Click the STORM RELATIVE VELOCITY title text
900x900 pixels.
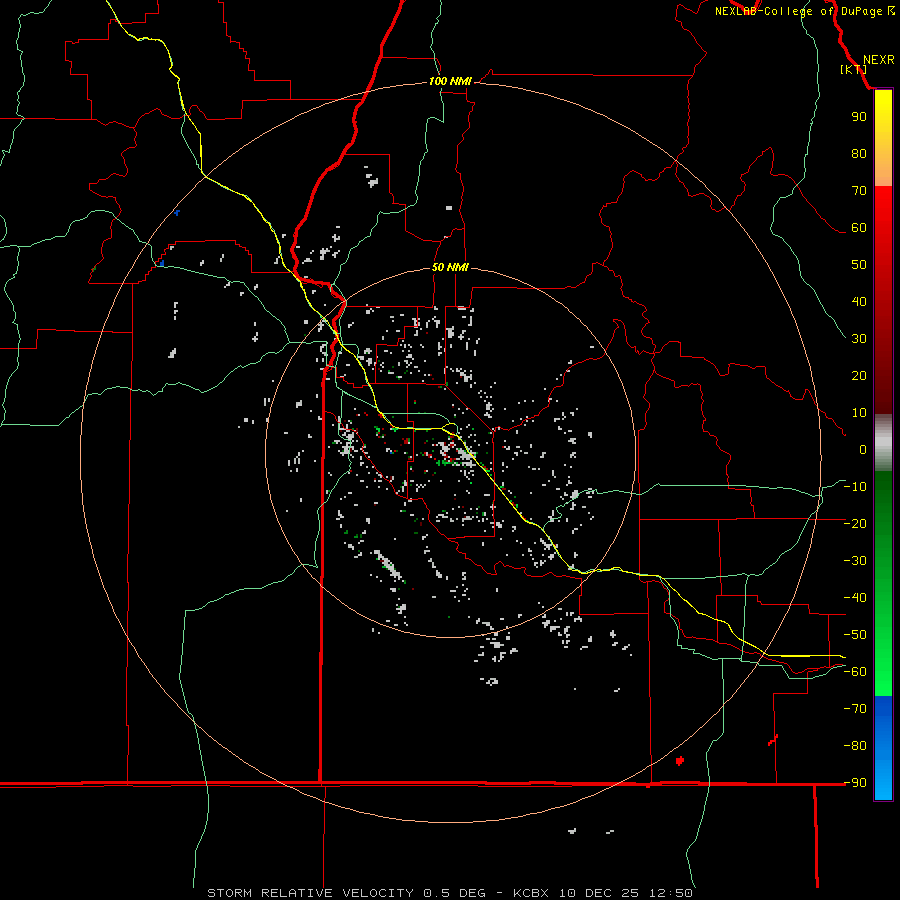coord(310,893)
